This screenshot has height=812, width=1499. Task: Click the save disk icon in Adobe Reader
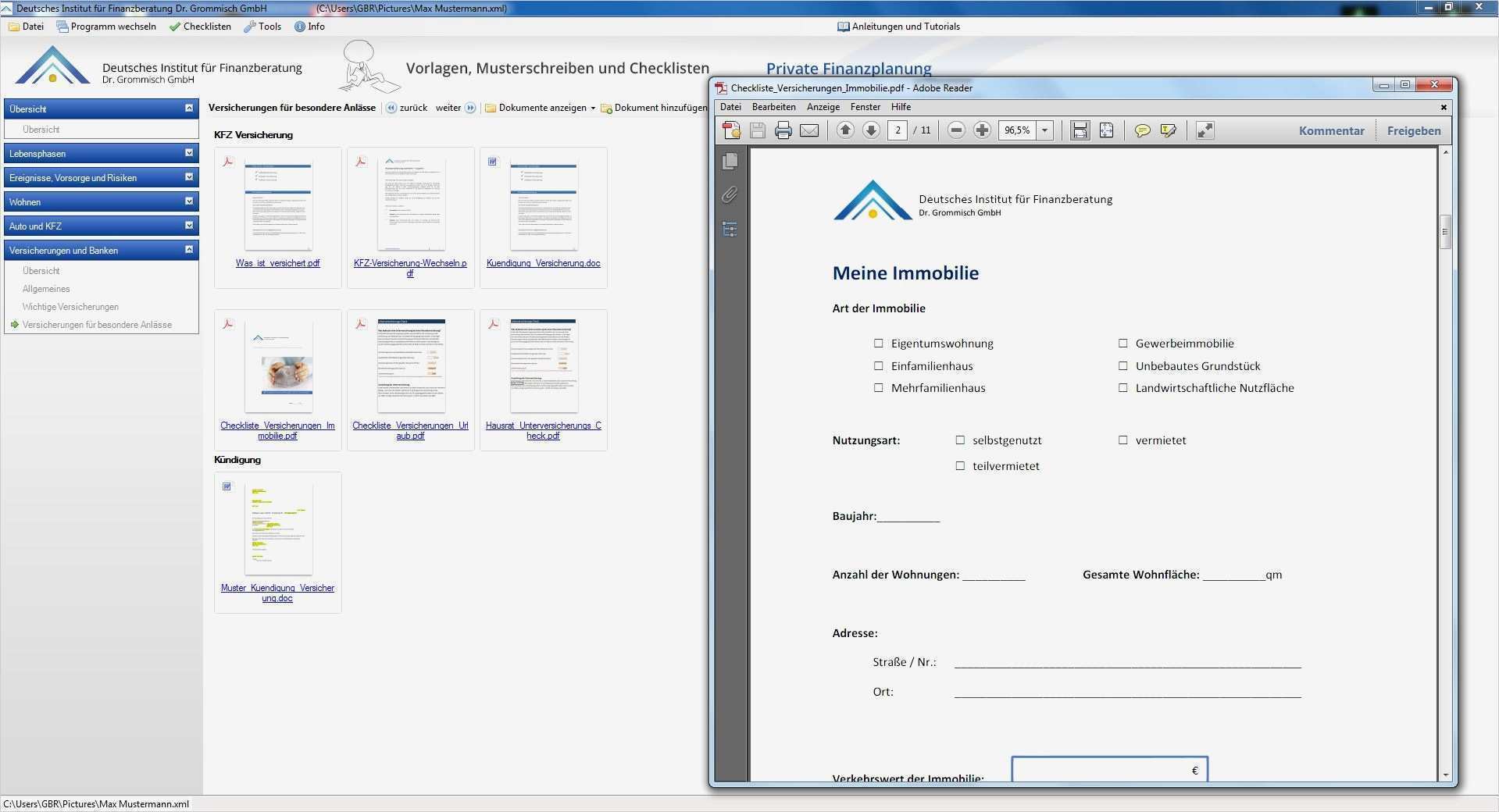click(x=757, y=130)
